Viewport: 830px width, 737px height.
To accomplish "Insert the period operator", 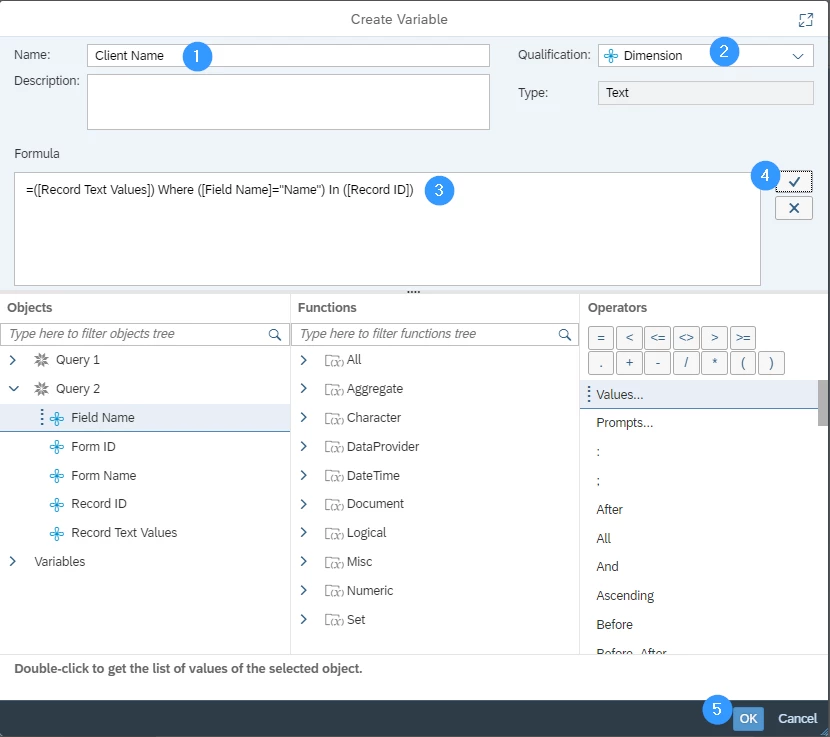I will pyautogui.click(x=601, y=363).
